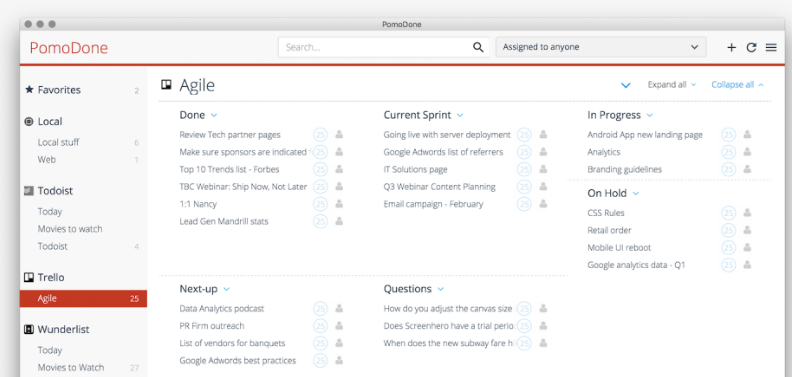The width and height of the screenshot is (792, 377).
Task: Start the 25 timer for Branding guidelines
Action: pyautogui.click(x=728, y=169)
